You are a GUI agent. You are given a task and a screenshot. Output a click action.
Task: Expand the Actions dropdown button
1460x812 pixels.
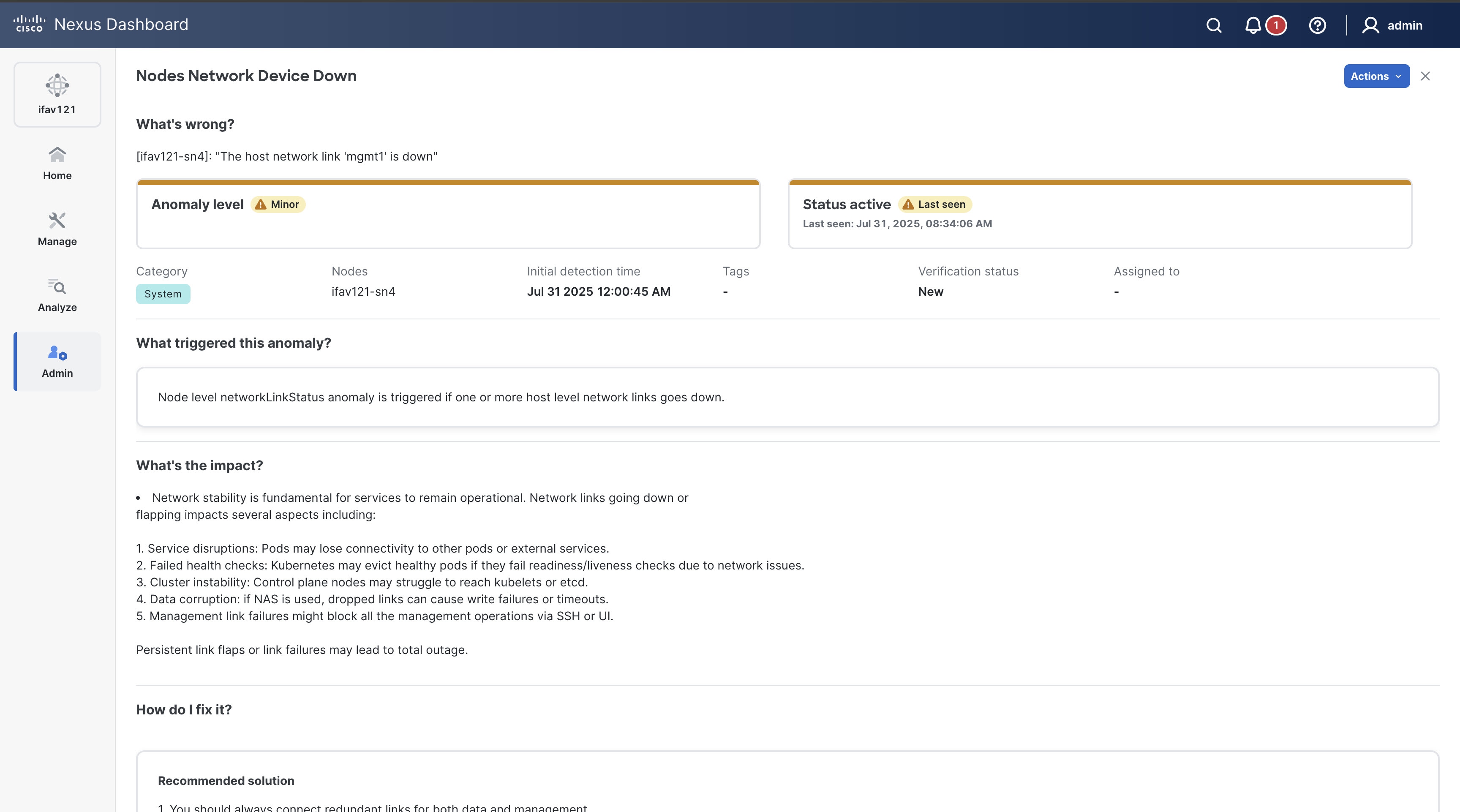click(1376, 76)
